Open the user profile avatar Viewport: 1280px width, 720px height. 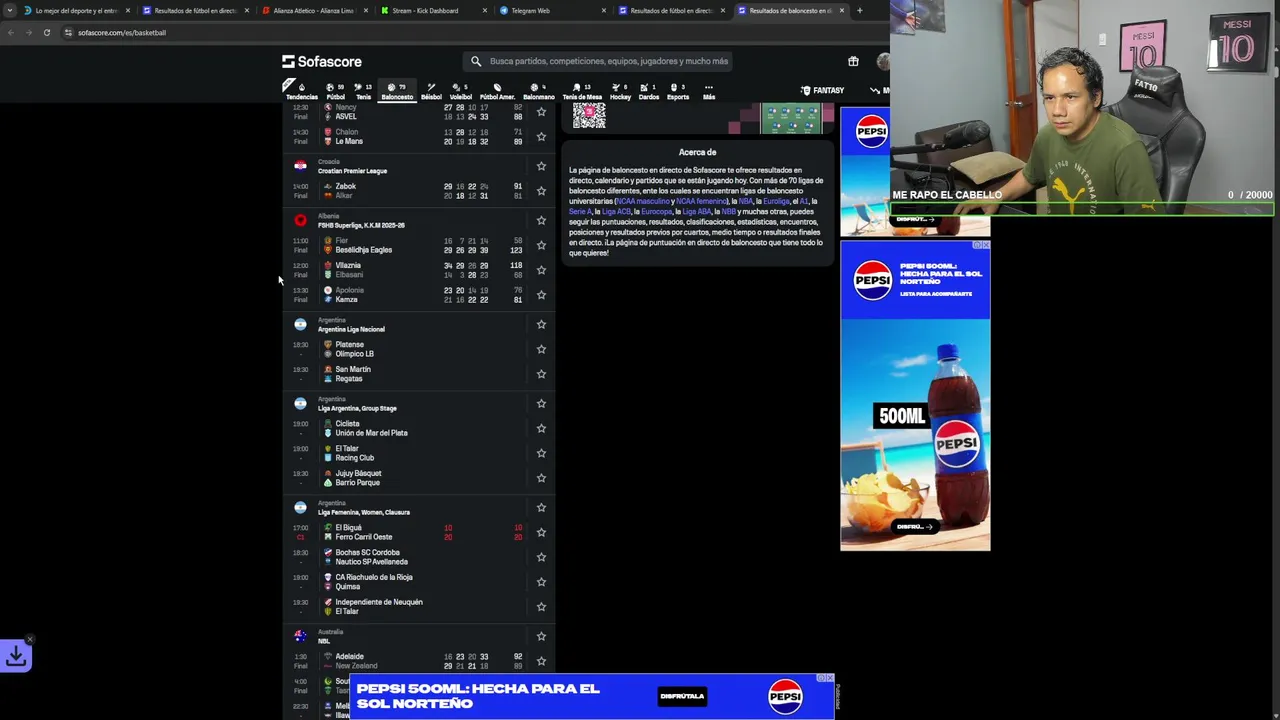click(x=882, y=61)
